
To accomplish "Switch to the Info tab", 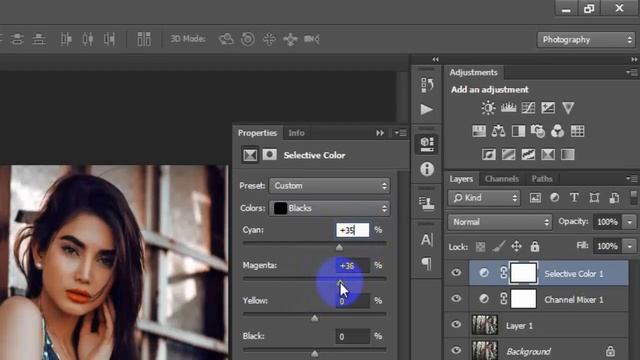I will pyautogui.click(x=296, y=133).
